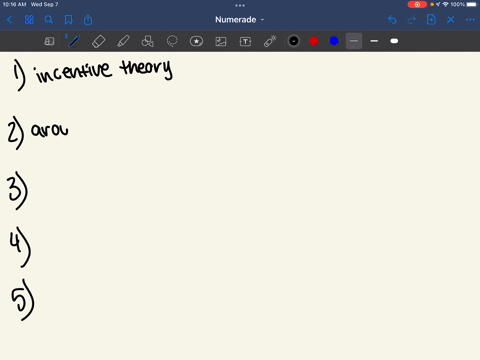Expand the Numerade title dropdown

(x=239, y=20)
